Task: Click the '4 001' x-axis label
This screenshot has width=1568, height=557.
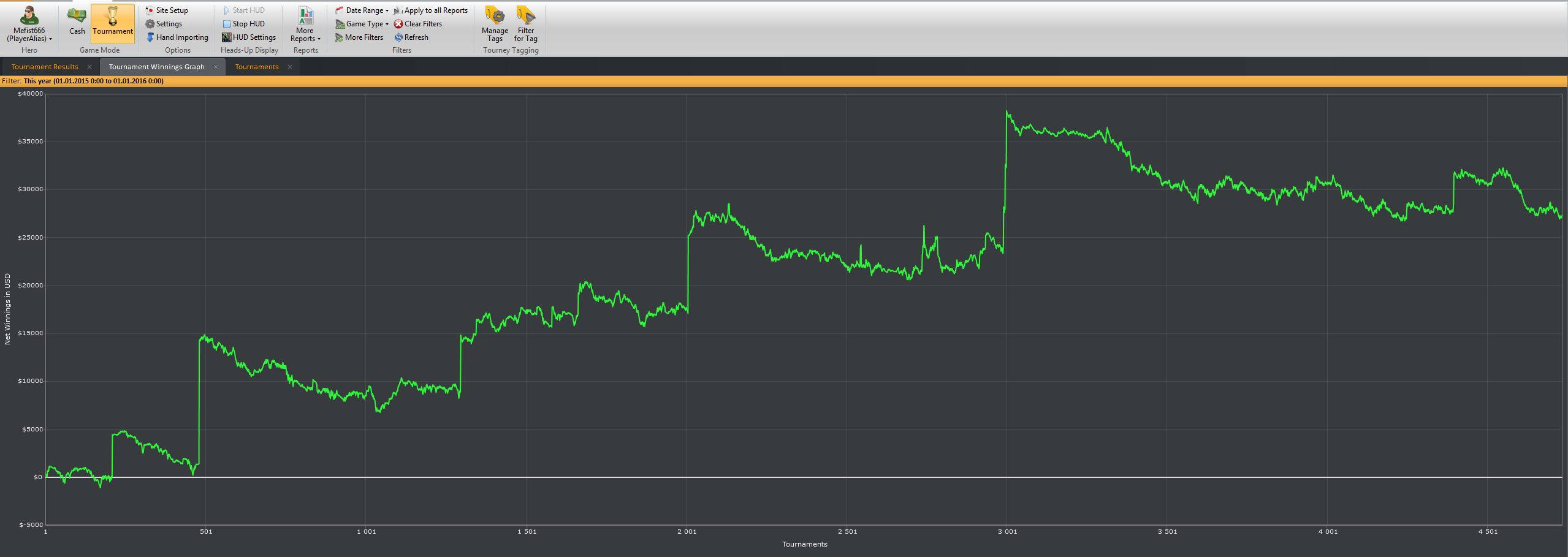Action: tap(1328, 532)
